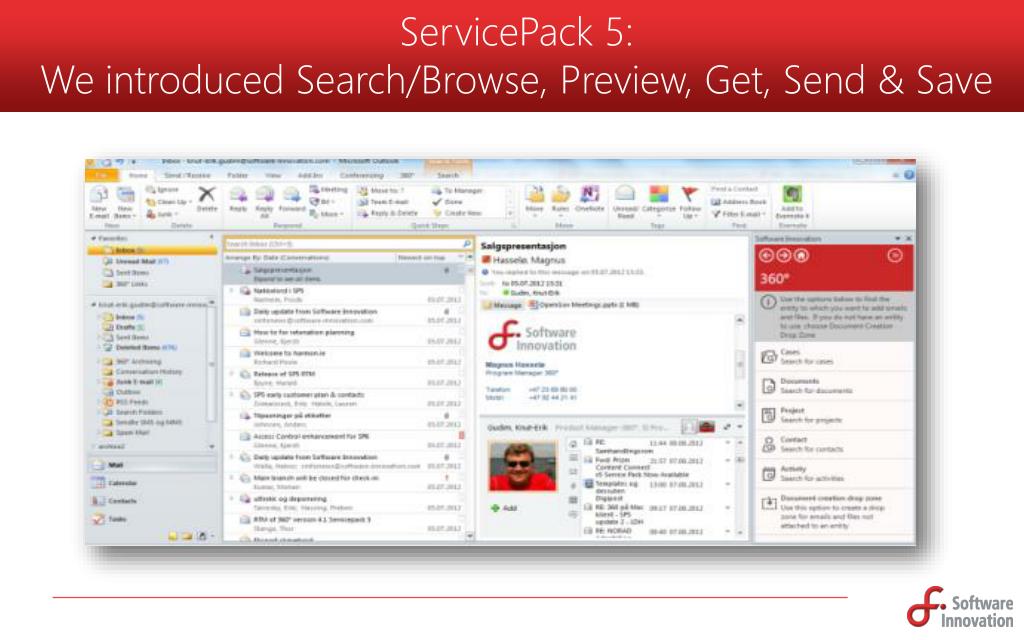Switch to the Conferencing ribbon tab
The width and height of the screenshot is (1024, 640).
pos(362,175)
